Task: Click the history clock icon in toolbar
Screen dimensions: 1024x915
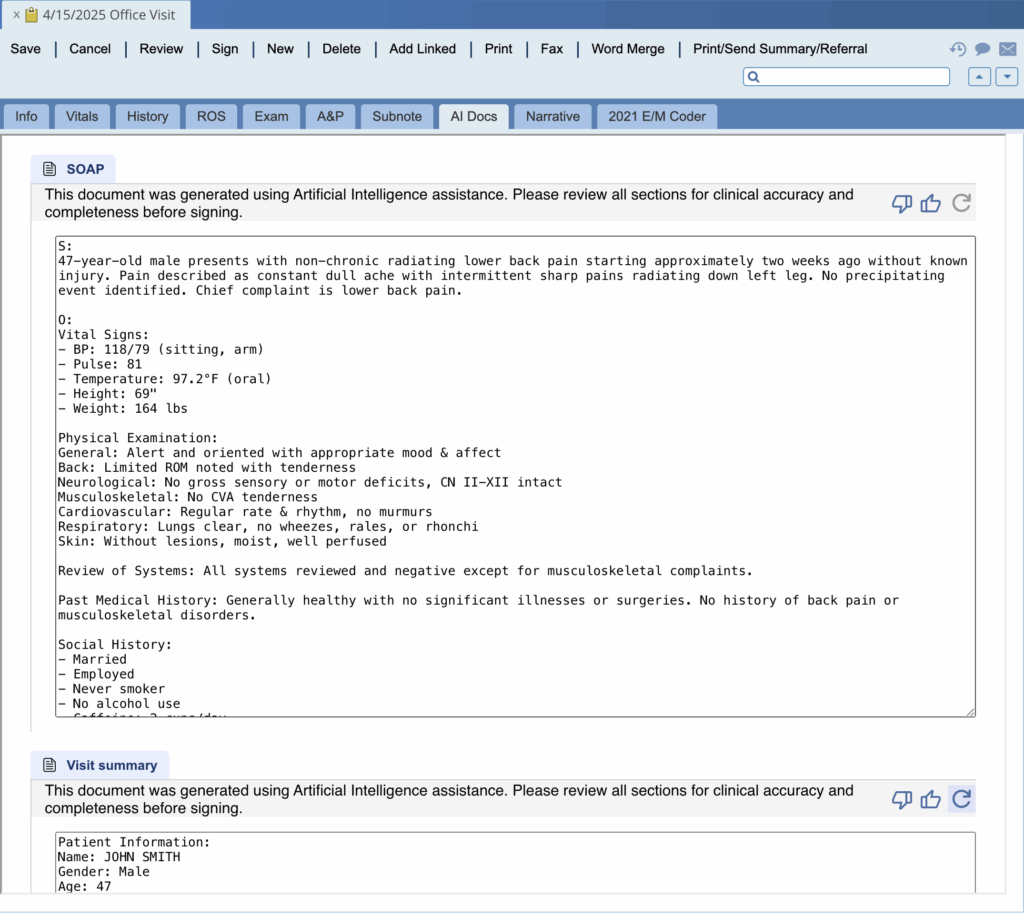Action: [x=957, y=49]
